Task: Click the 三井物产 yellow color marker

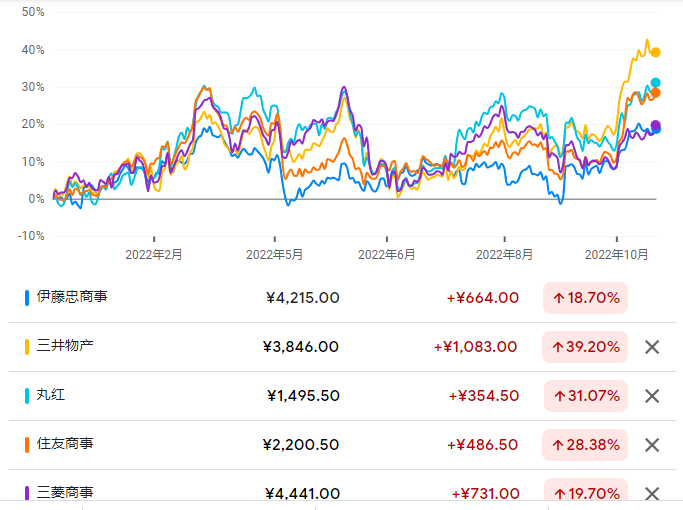Action: (x=27, y=346)
